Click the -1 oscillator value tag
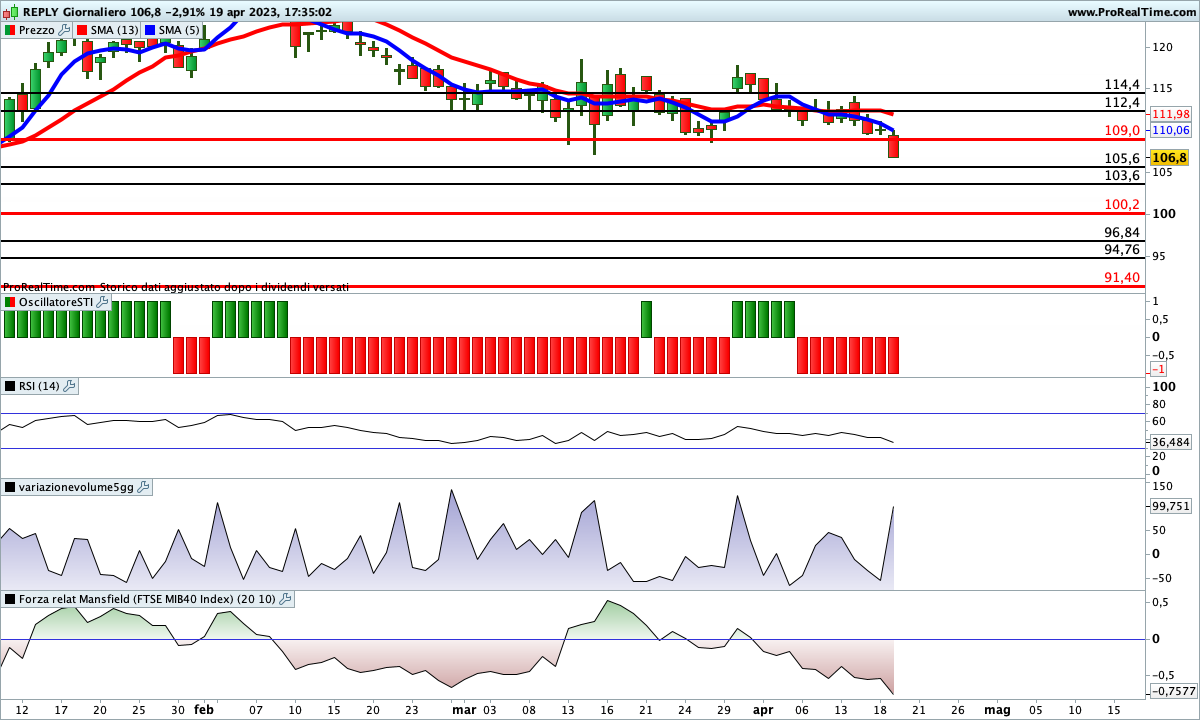This screenshot has height=720, width=1200. coord(1160,369)
